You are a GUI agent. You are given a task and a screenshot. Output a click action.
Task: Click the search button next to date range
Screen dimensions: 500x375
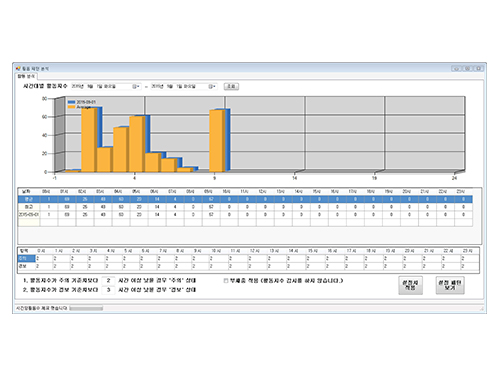(x=231, y=86)
